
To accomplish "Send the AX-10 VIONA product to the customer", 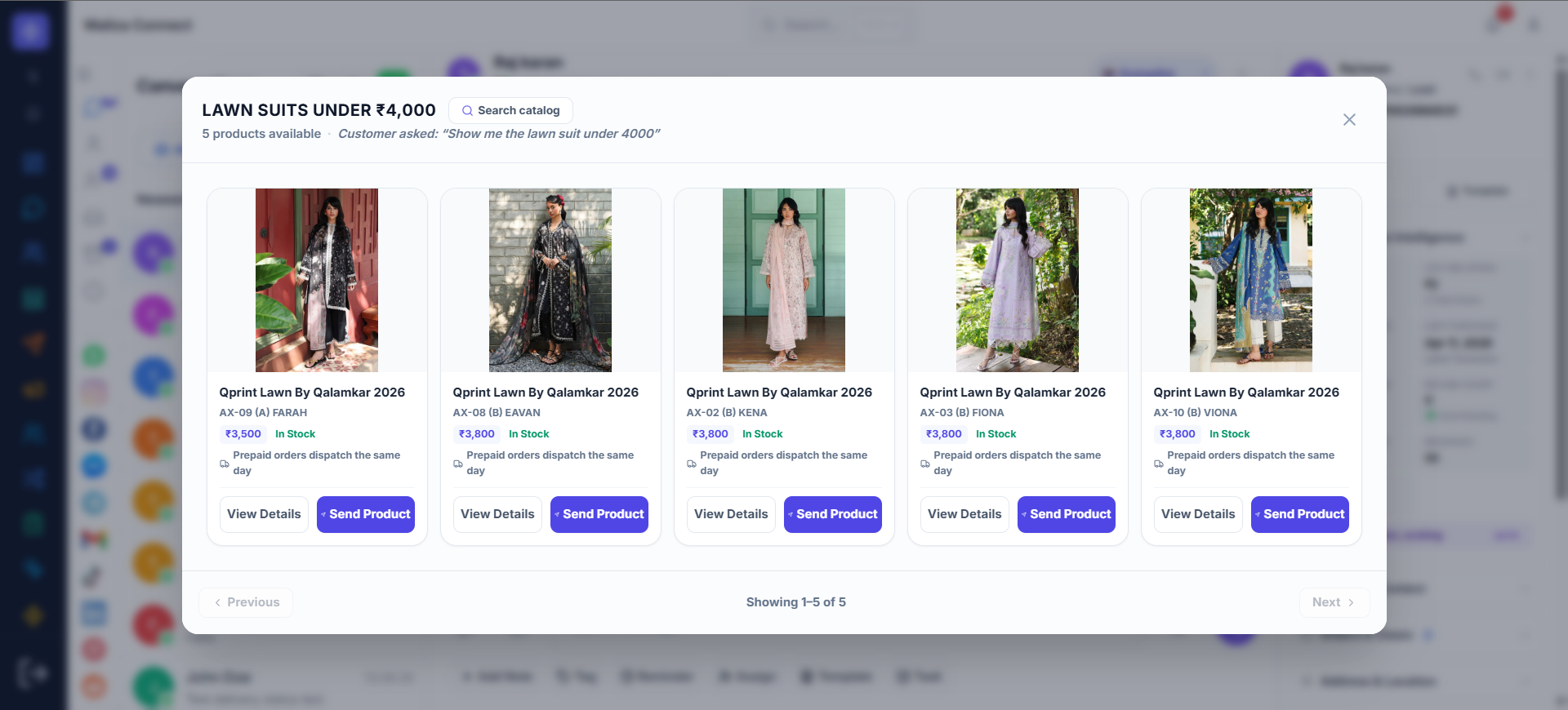I will (x=1300, y=514).
